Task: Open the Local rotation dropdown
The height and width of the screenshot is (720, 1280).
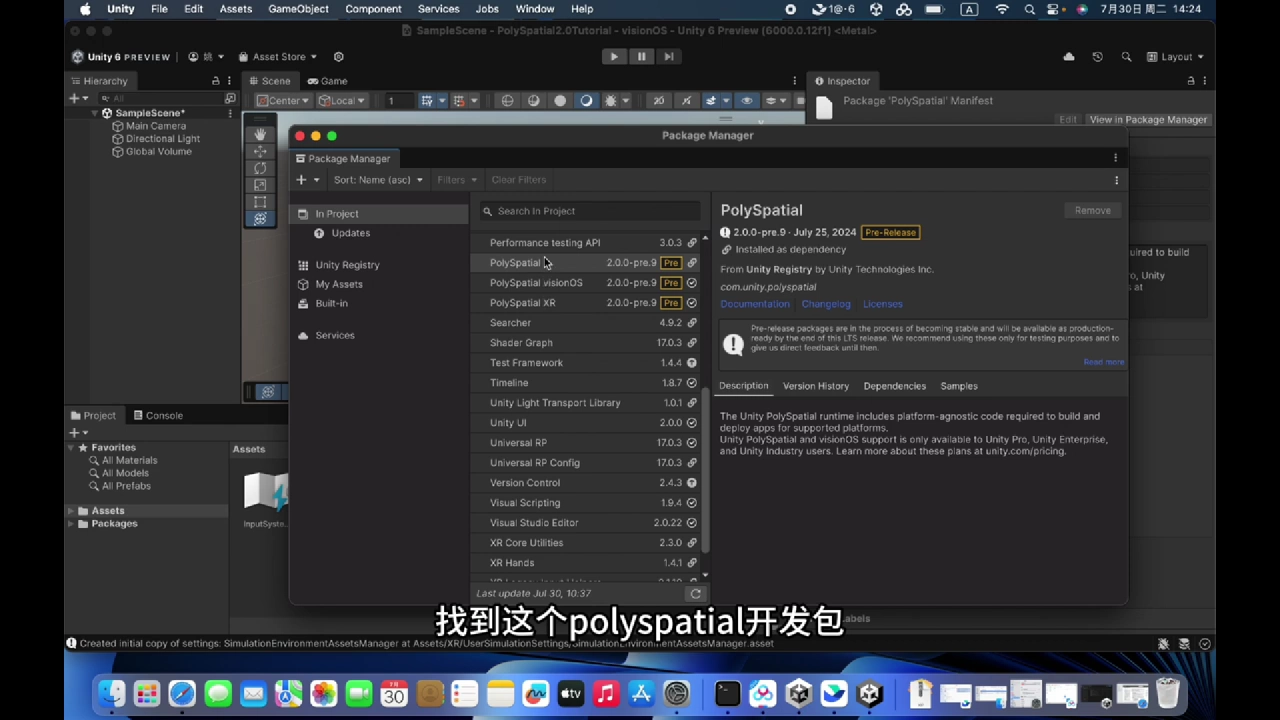Action: [x=342, y=100]
